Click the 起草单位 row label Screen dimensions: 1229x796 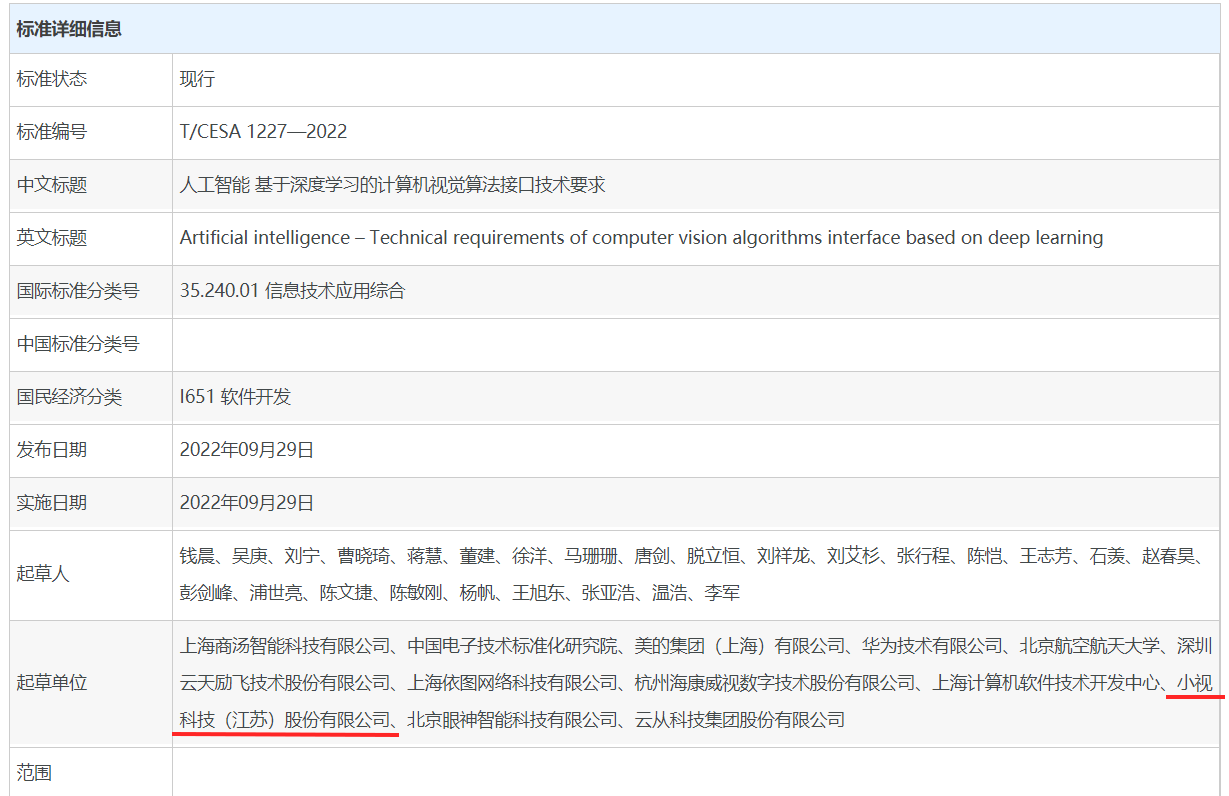click(x=52, y=682)
